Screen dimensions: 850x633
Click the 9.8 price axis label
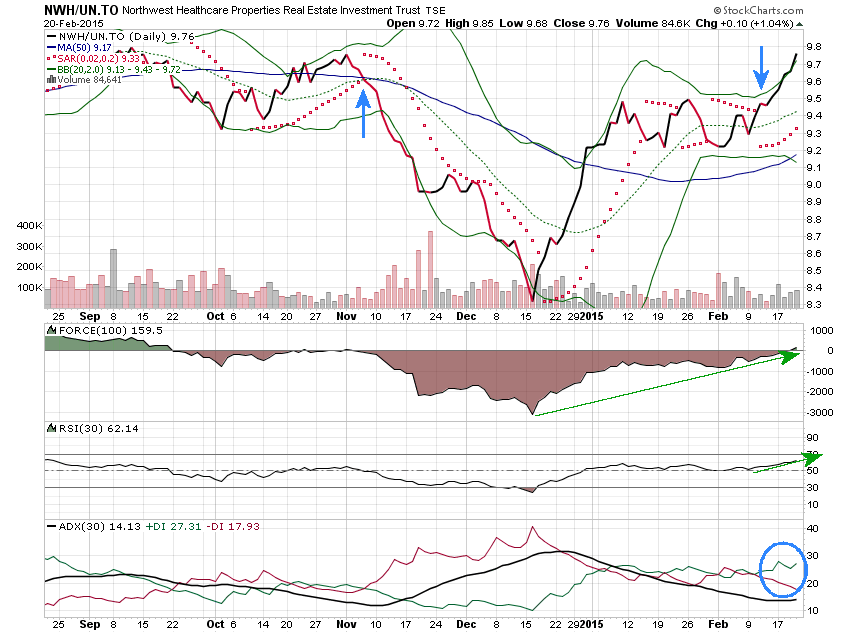[x=814, y=47]
